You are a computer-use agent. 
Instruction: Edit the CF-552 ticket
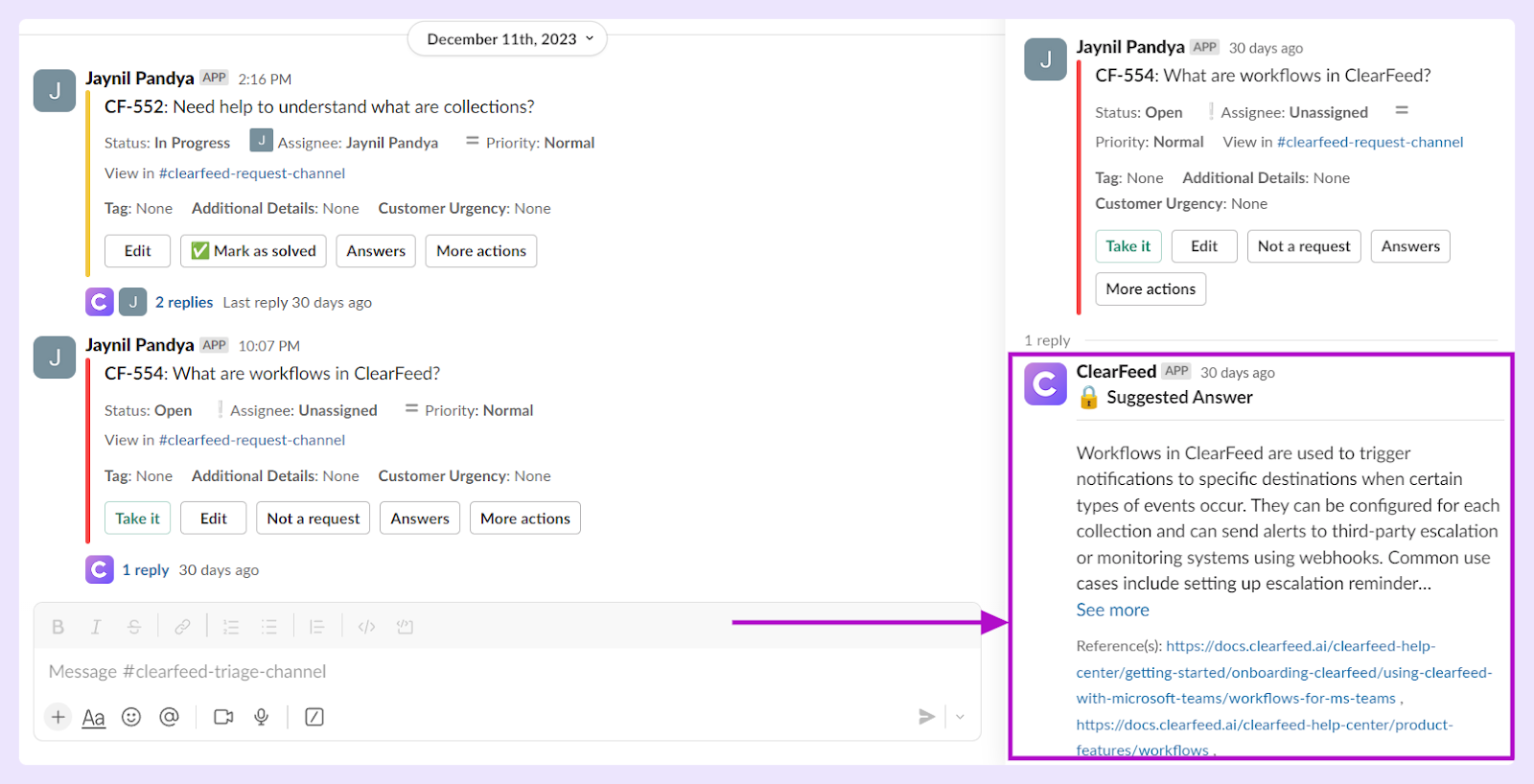(137, 251)
